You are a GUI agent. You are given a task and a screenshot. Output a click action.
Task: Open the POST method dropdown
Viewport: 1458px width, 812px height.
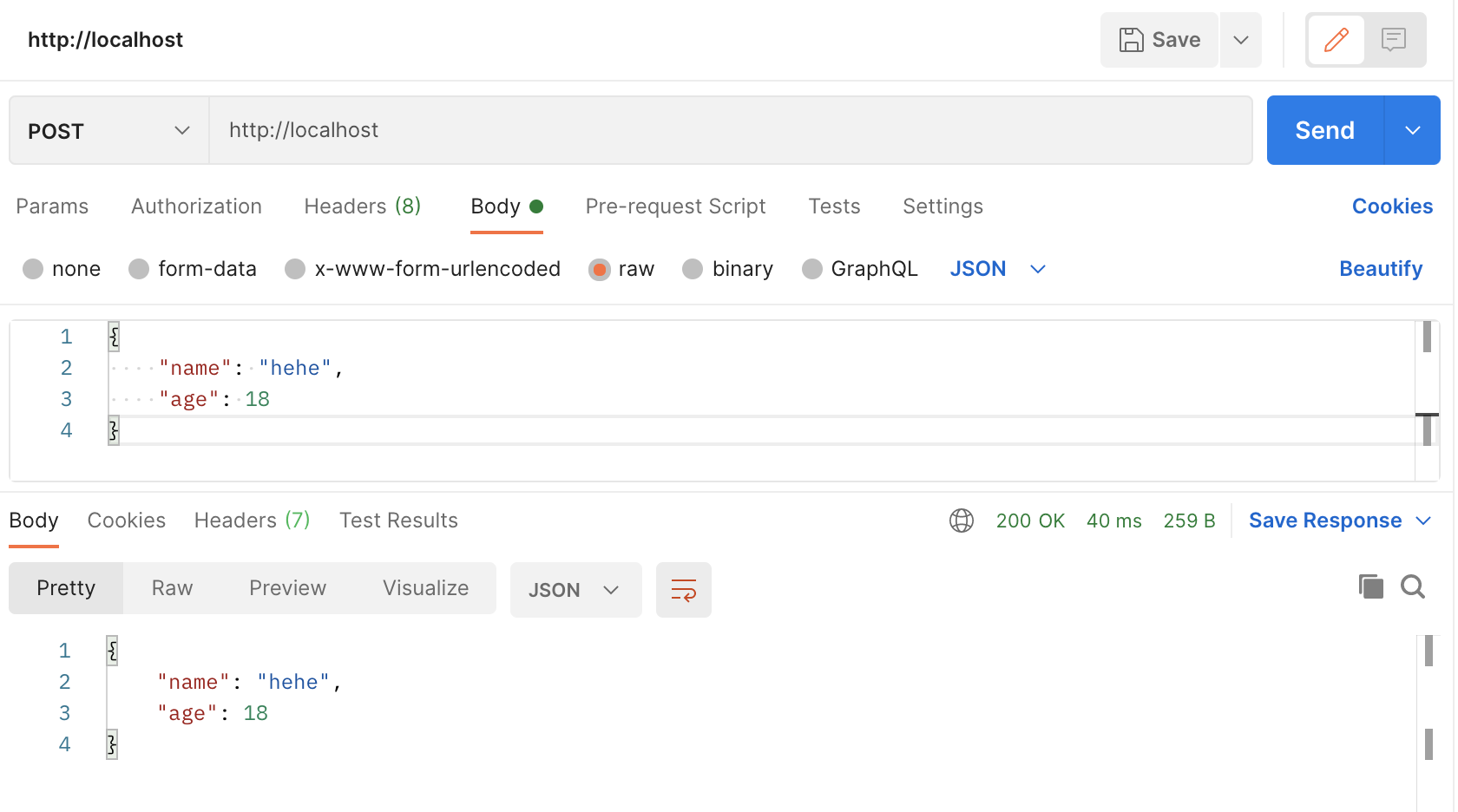click(109, 131)
